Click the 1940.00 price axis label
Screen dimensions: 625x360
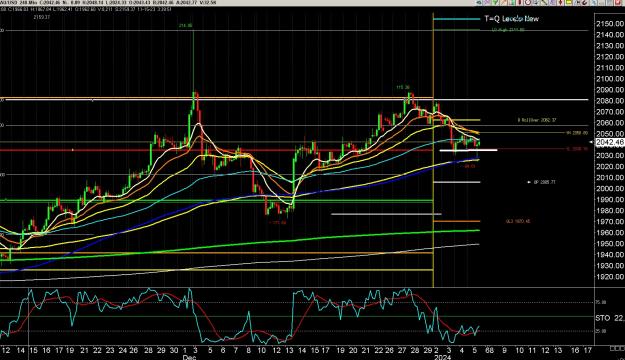(x=610, y=254)
